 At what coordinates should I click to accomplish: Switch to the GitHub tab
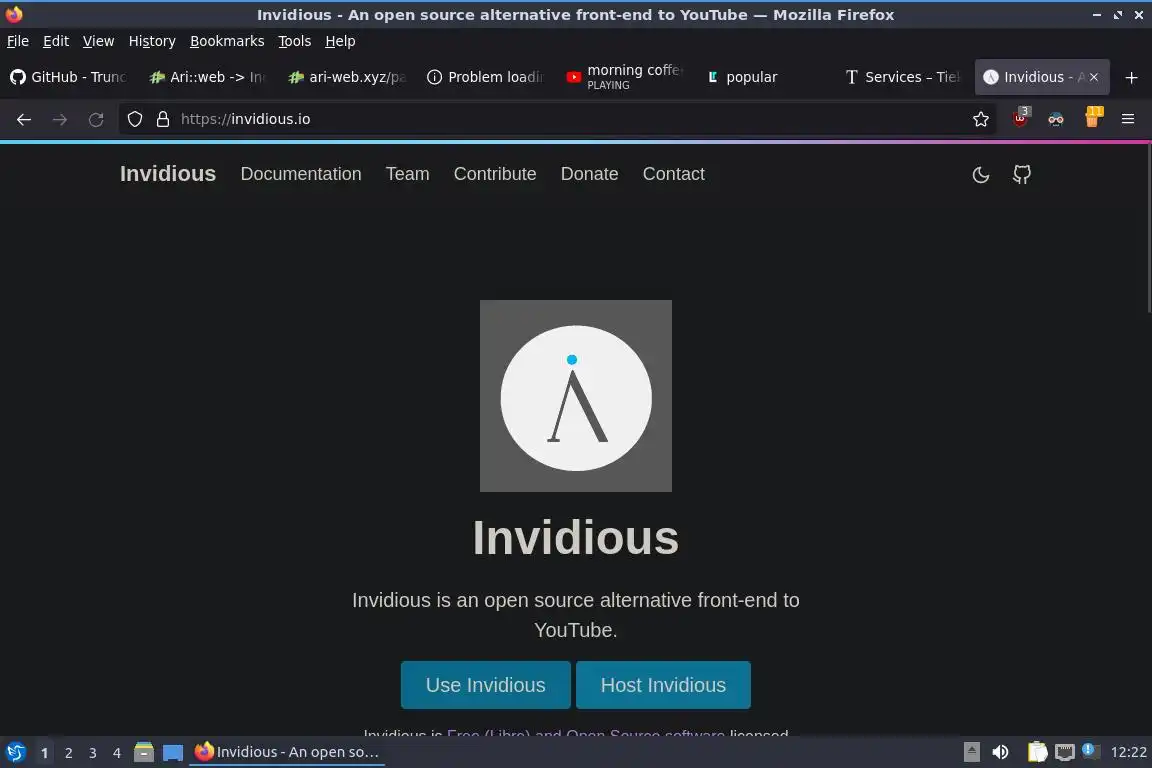[x=69, y=77]
